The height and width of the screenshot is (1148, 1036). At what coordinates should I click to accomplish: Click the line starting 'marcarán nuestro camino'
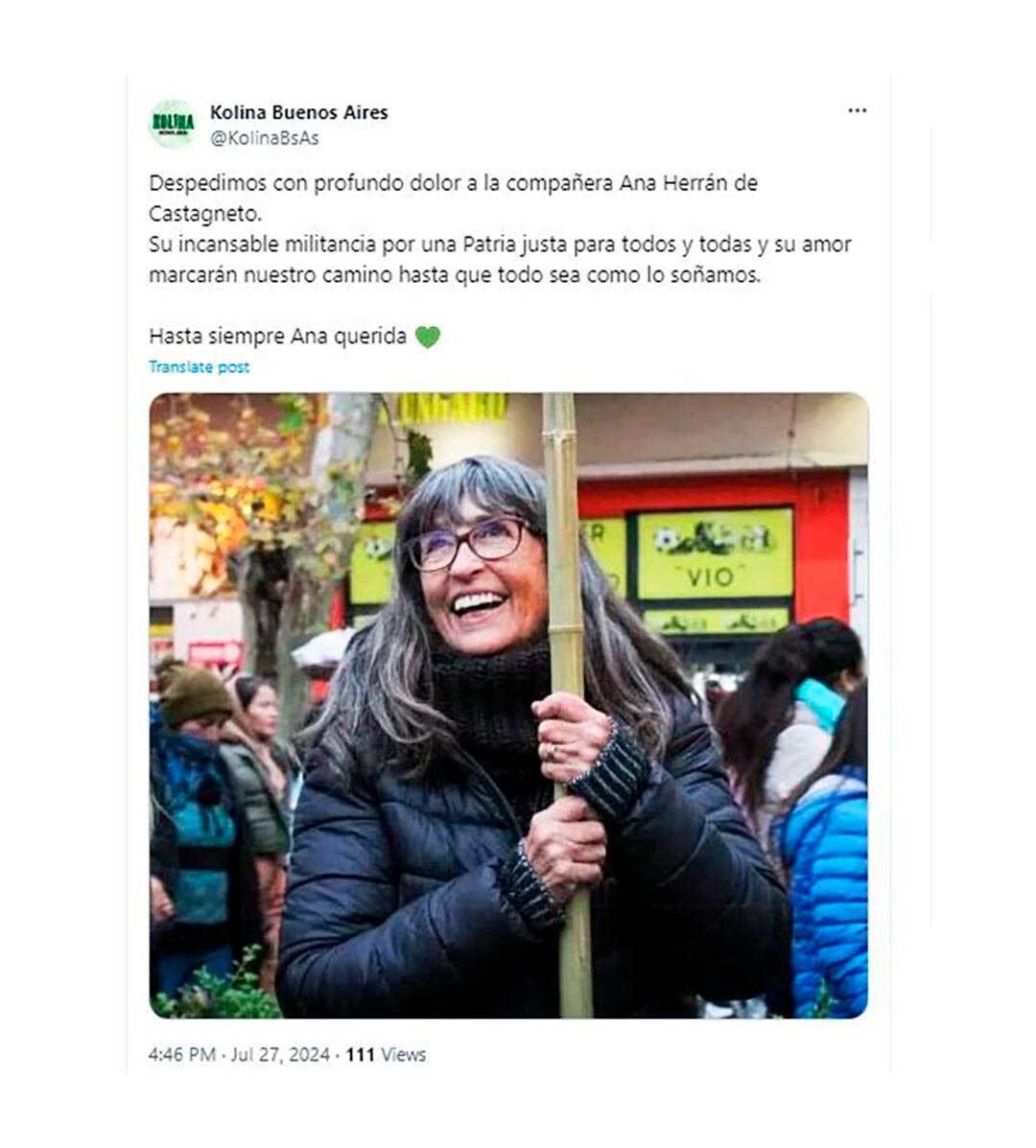[455, 275]
